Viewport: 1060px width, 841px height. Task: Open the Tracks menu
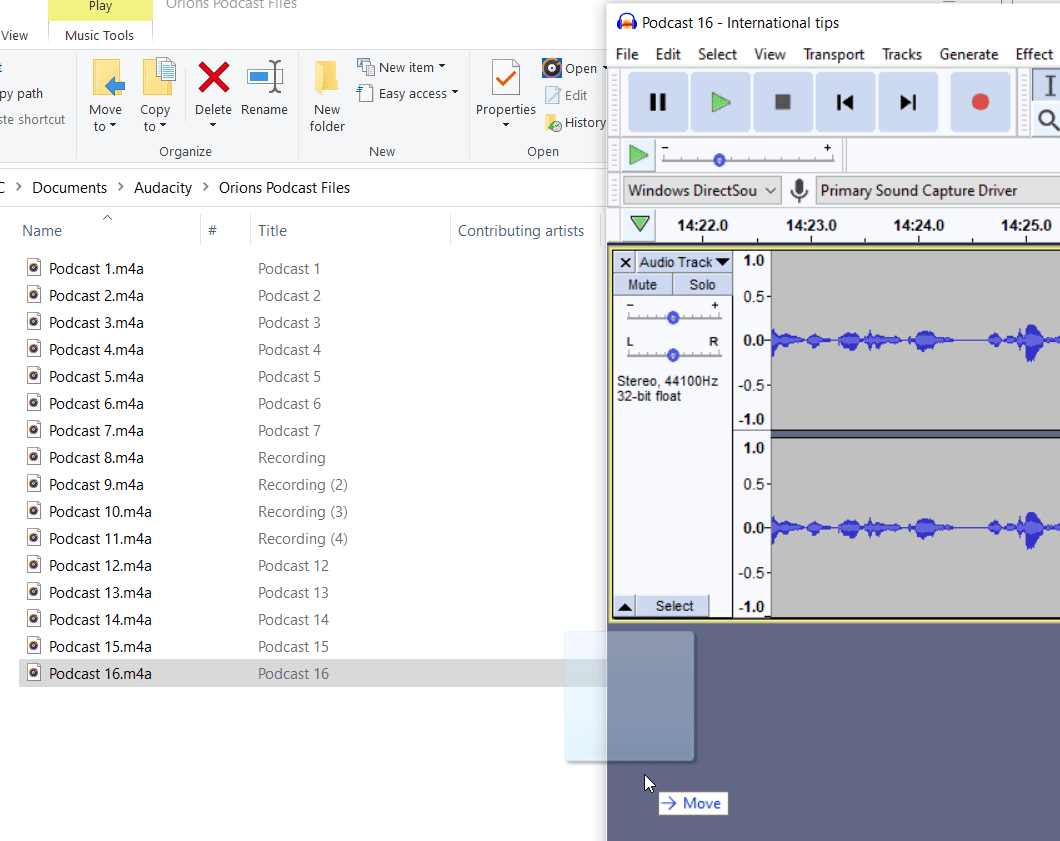click(x=901, y=54)
